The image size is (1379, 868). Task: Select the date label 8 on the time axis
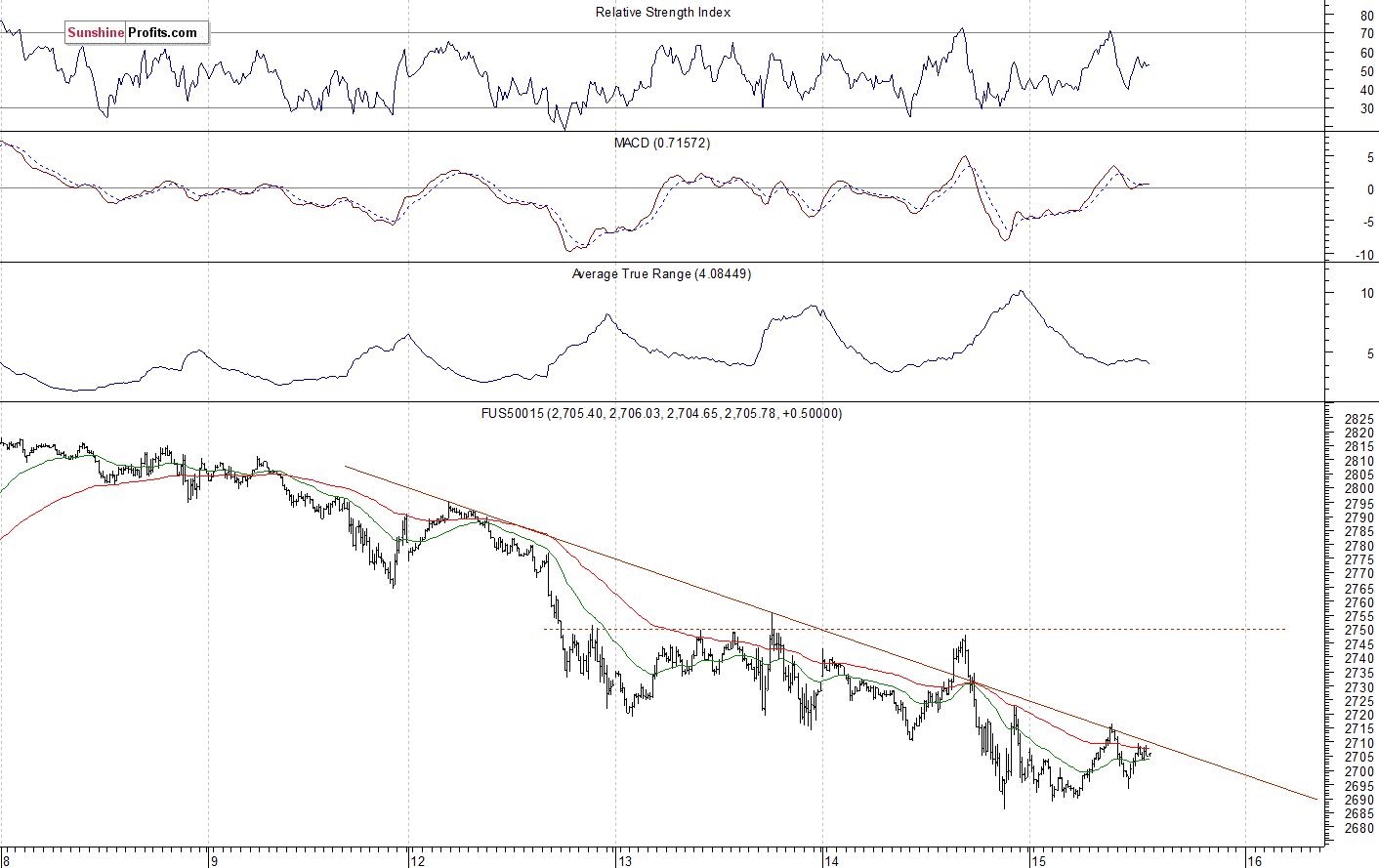5,861
